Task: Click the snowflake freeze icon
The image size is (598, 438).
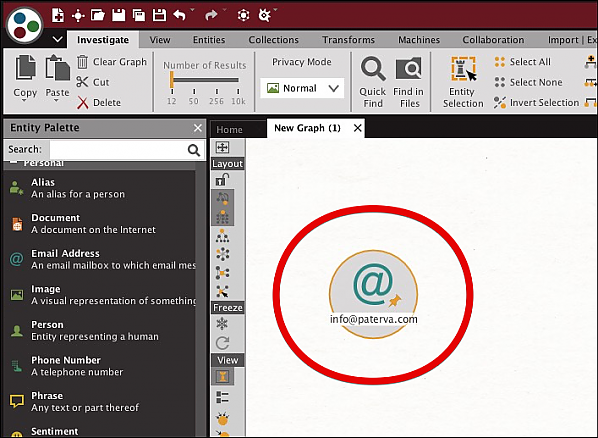Action: [x=222, y=324]
